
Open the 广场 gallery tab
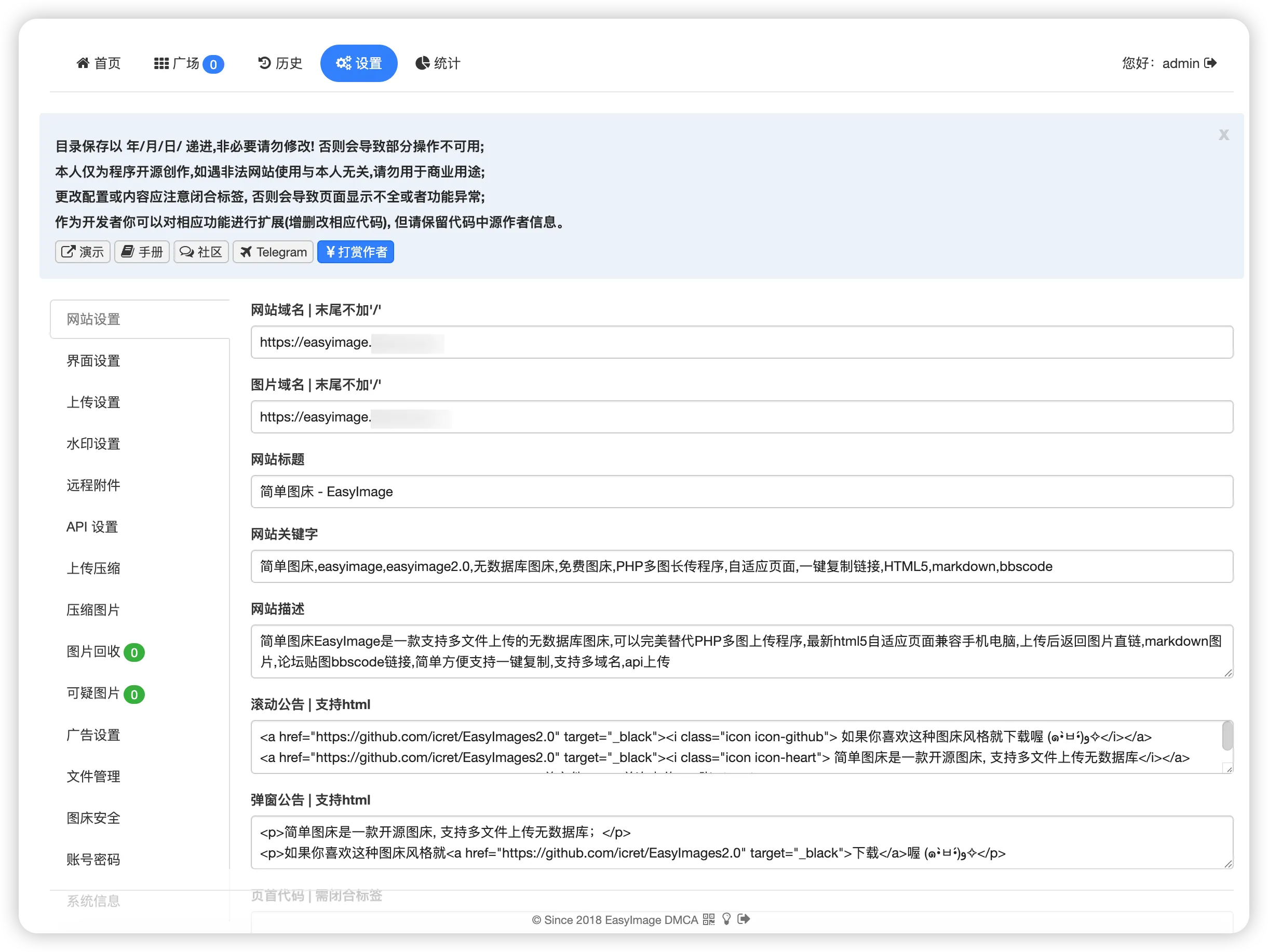point(188,63)
